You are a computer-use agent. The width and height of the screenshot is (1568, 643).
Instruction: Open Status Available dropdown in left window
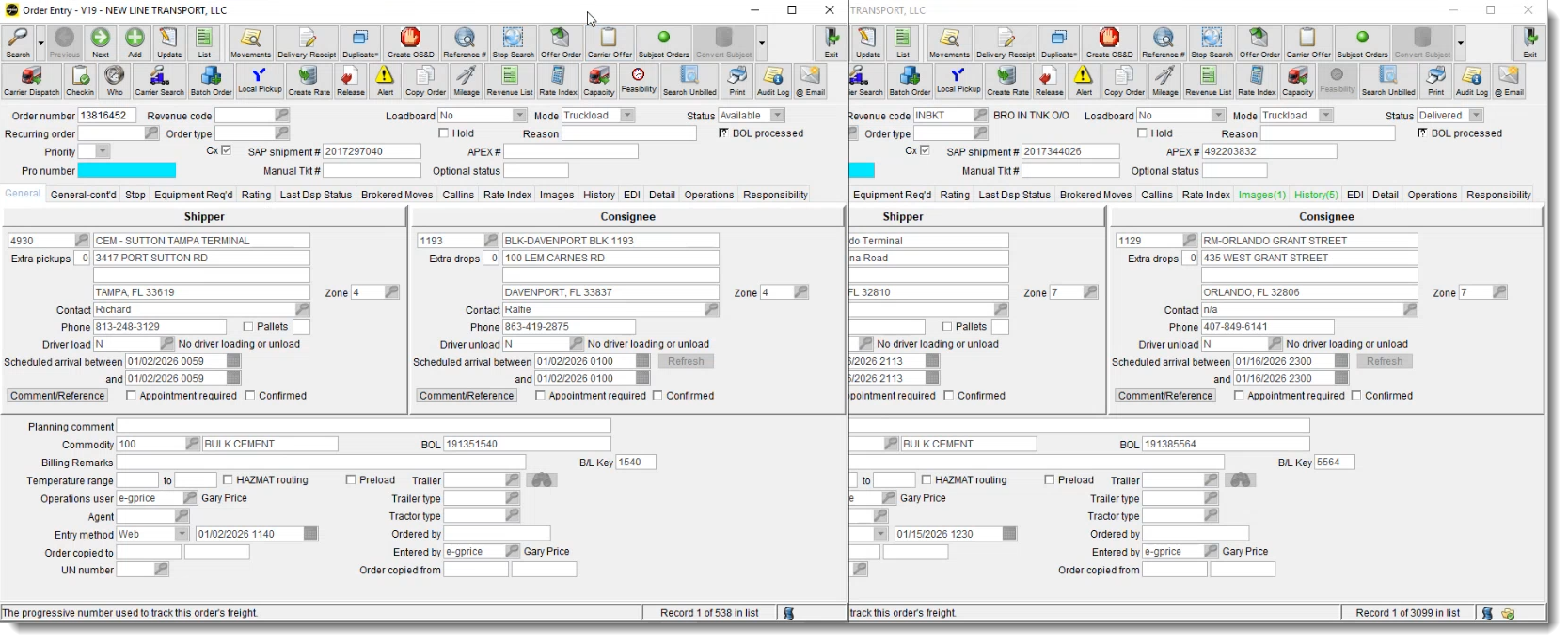pyautogui.click(x=777, y=116)
